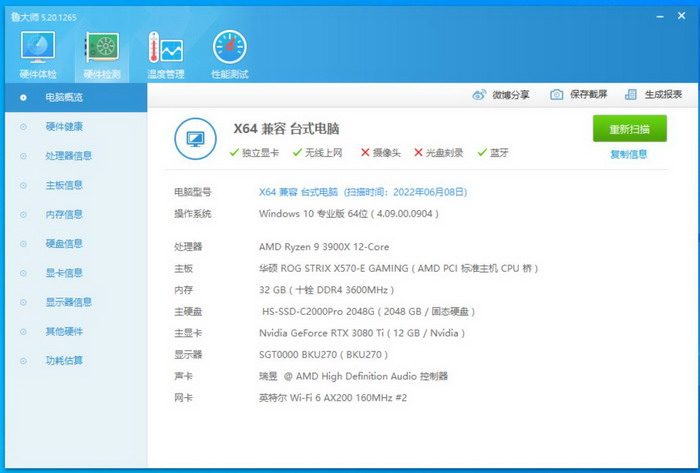The image size is (700, 473).
Task: Click the 复制信息 copy info link
Action: (x=629, y=154)
